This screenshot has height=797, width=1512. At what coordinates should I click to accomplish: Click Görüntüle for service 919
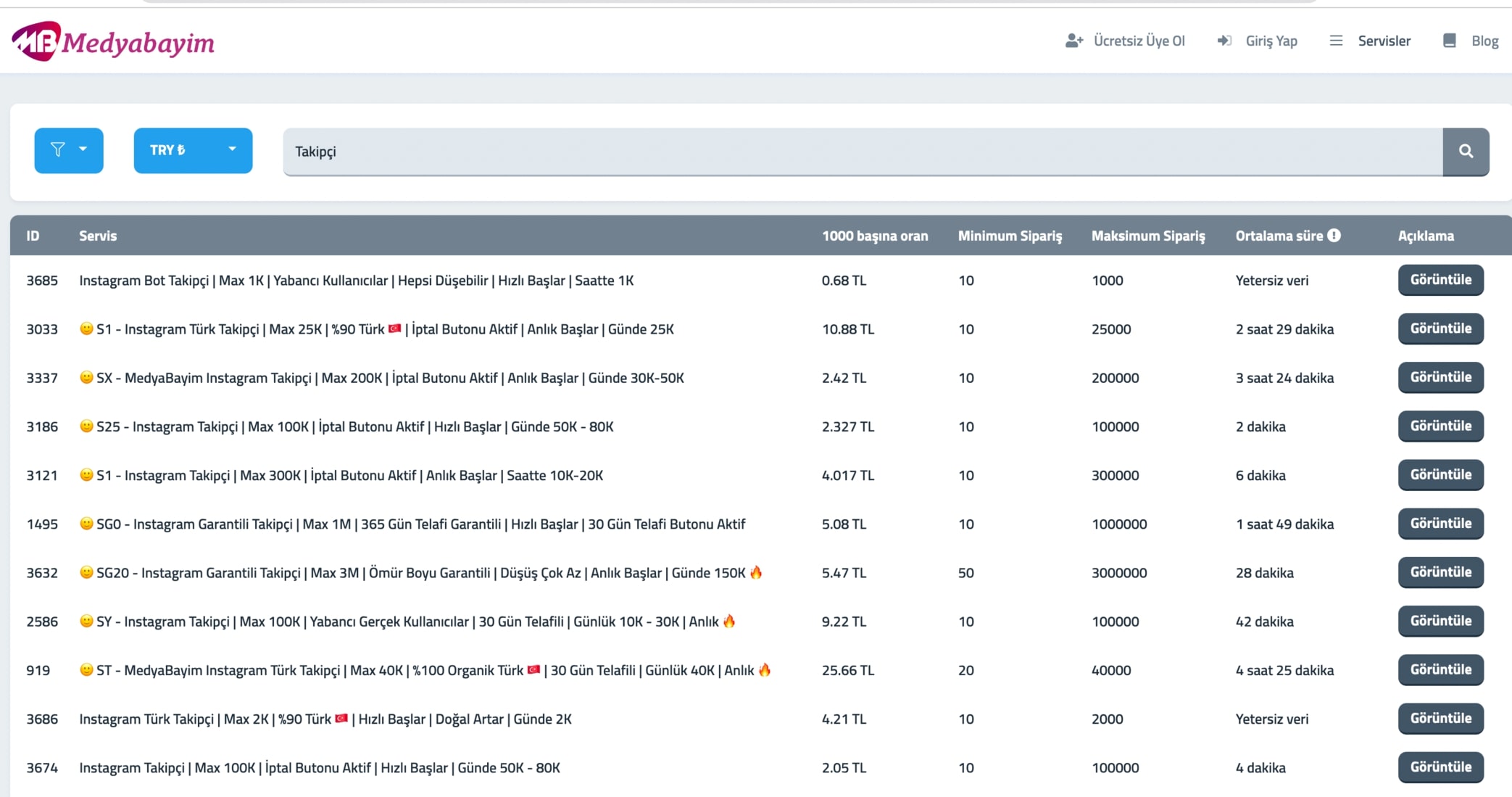tap(1440, 669)
